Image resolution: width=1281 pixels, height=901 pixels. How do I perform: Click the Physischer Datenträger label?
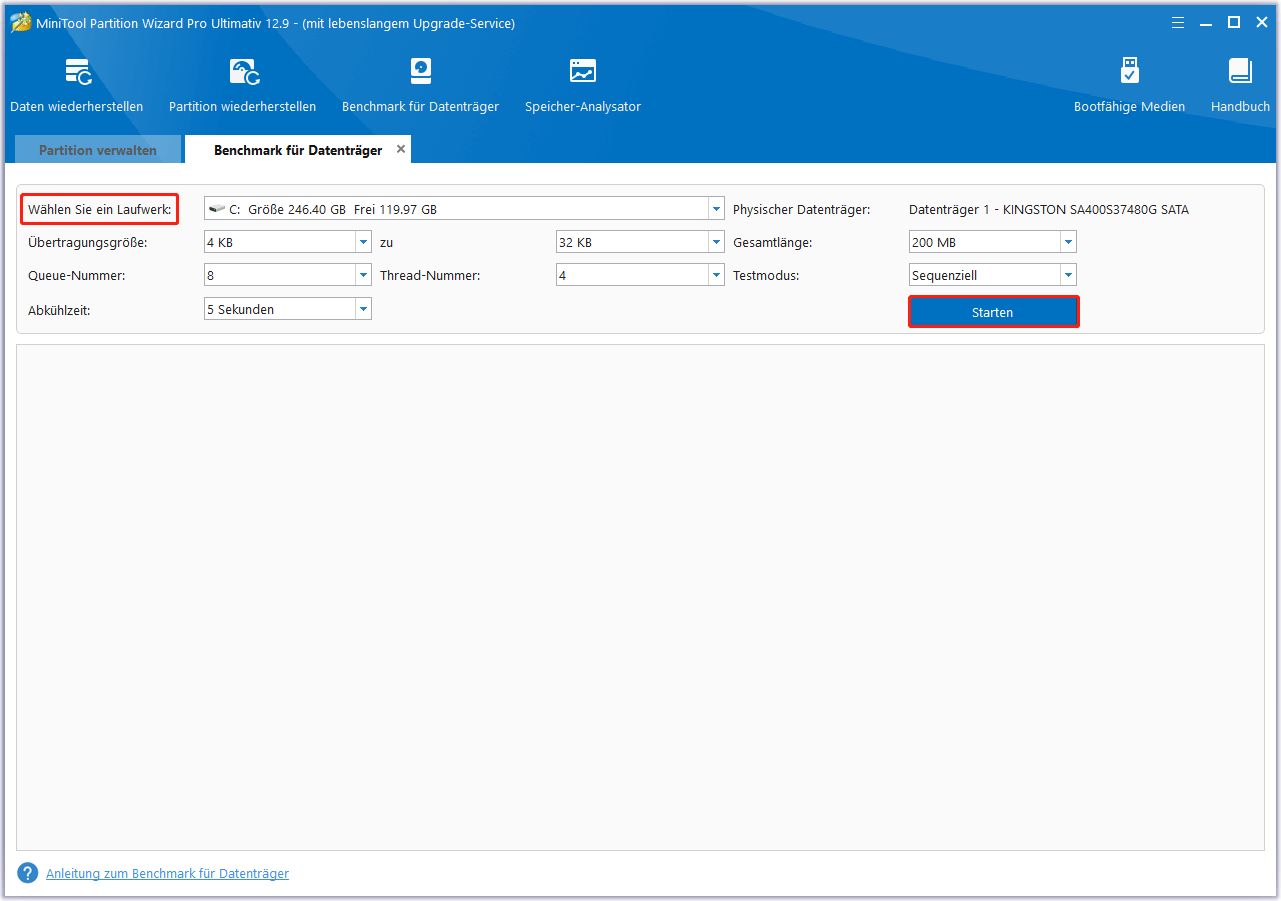pos(802,209)
